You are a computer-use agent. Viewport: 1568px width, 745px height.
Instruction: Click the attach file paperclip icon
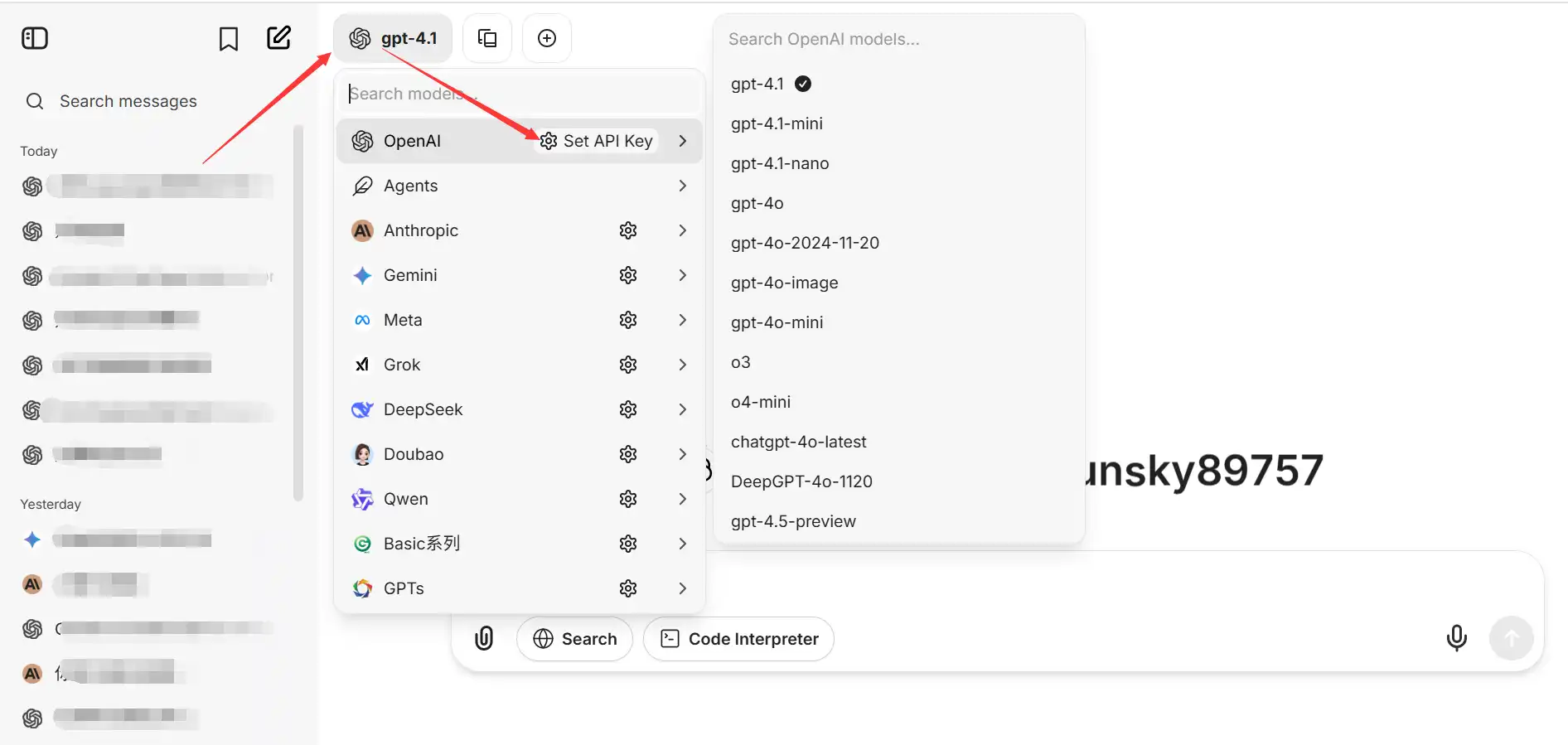coord(484,638)
